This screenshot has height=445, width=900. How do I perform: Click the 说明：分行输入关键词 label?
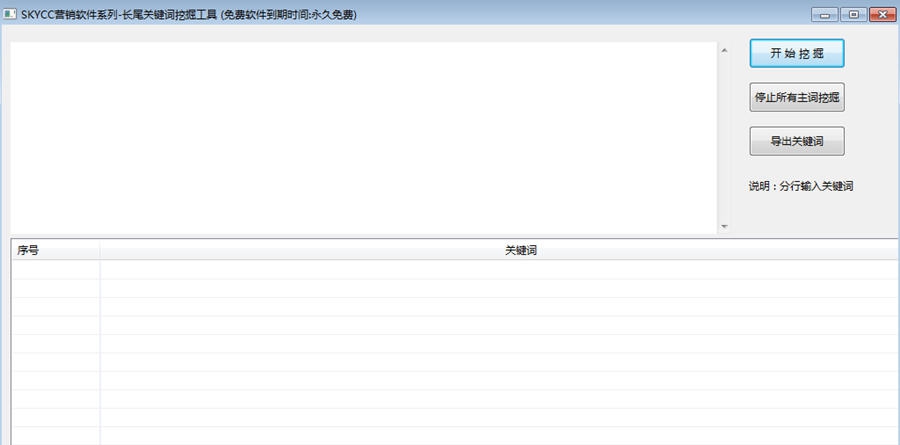[801, 187]
